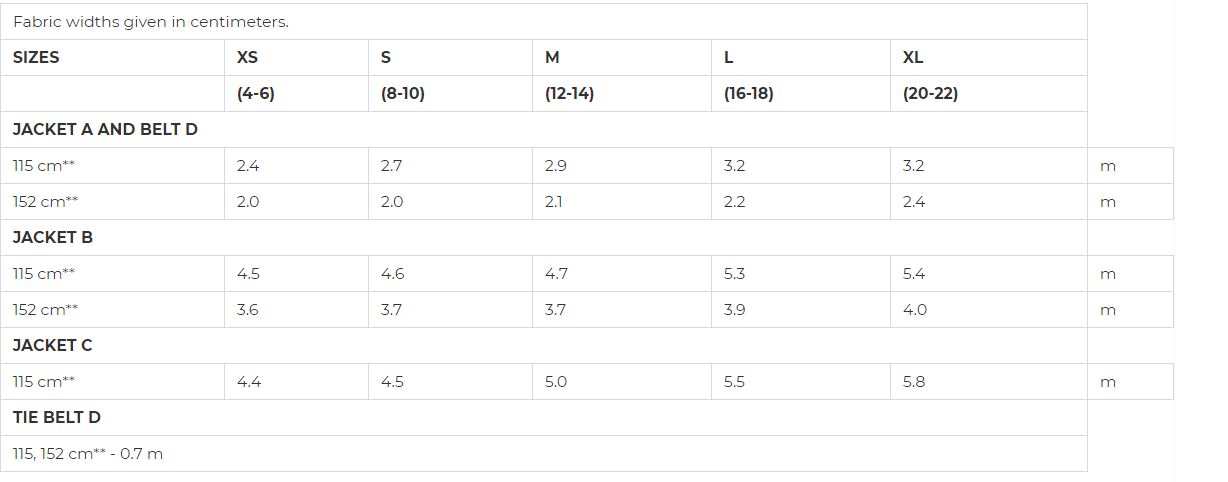The image size is (1228, 482).
Task: Select the 5.0 value under M for Jacket C
Action: pyautogui.click(x=556, y=382)
